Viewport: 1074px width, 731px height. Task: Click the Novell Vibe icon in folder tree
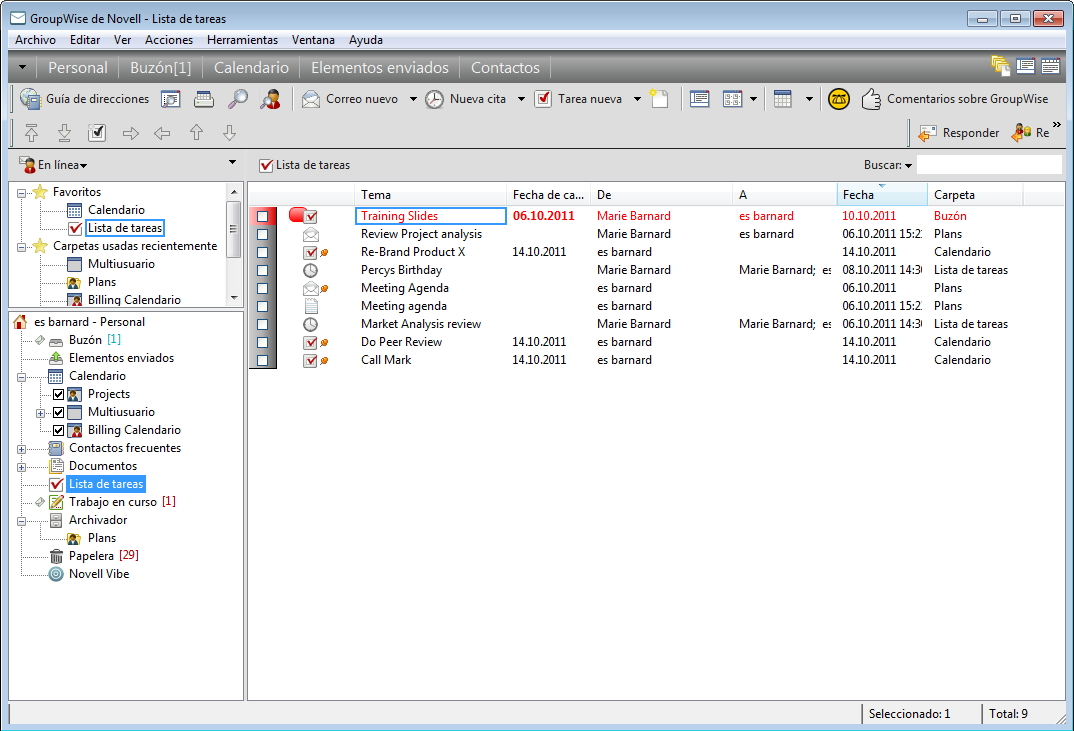[56, 574]
